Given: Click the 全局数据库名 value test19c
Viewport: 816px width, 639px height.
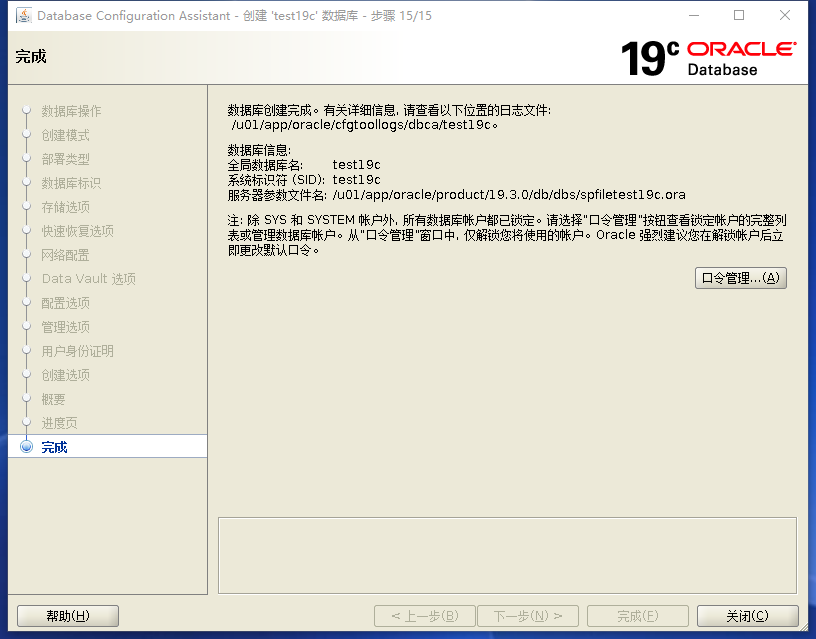Looking at the screenshot, I should (356, 165).
